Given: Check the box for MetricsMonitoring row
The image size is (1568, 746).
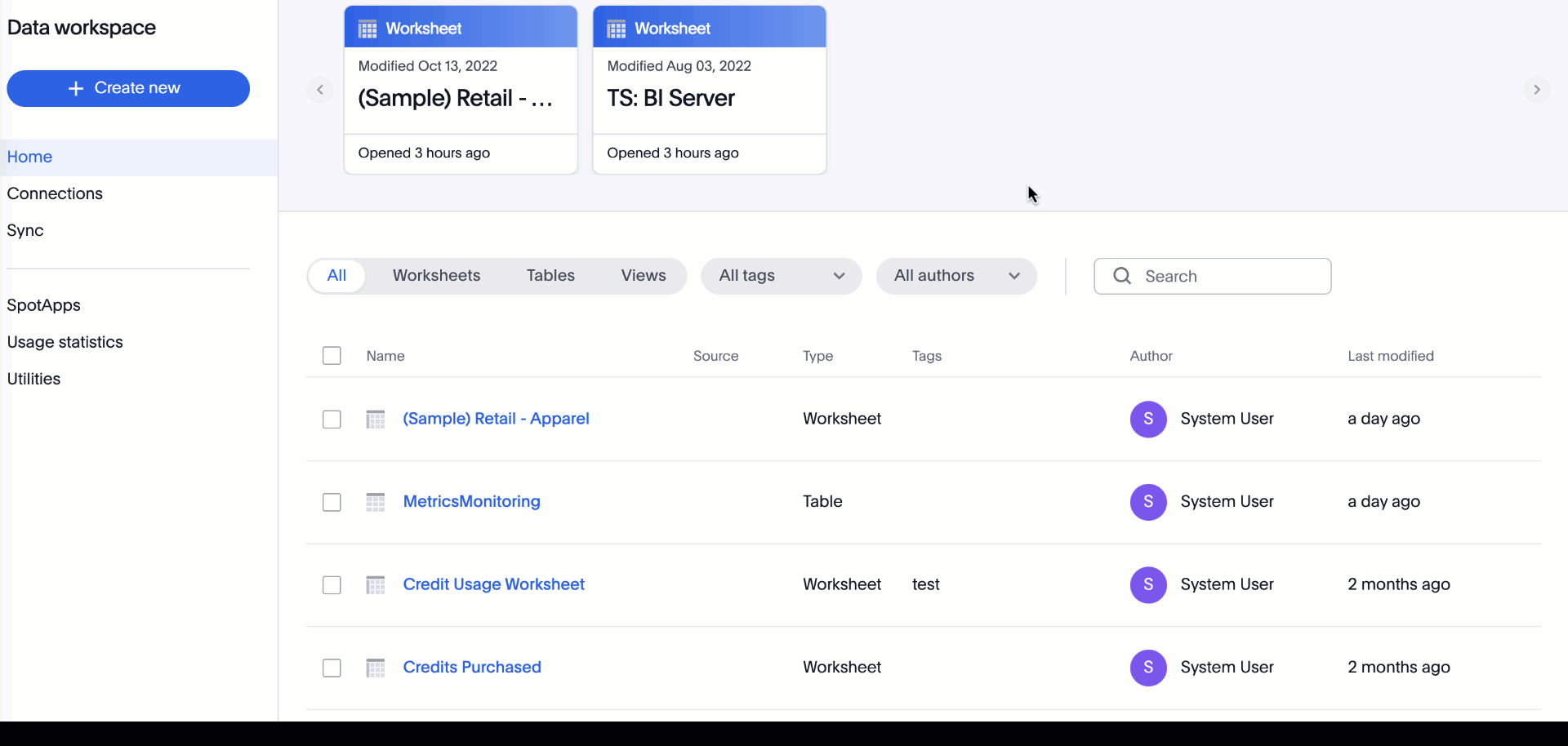Looking at the screenshot, I should click(x=332, y=502).
